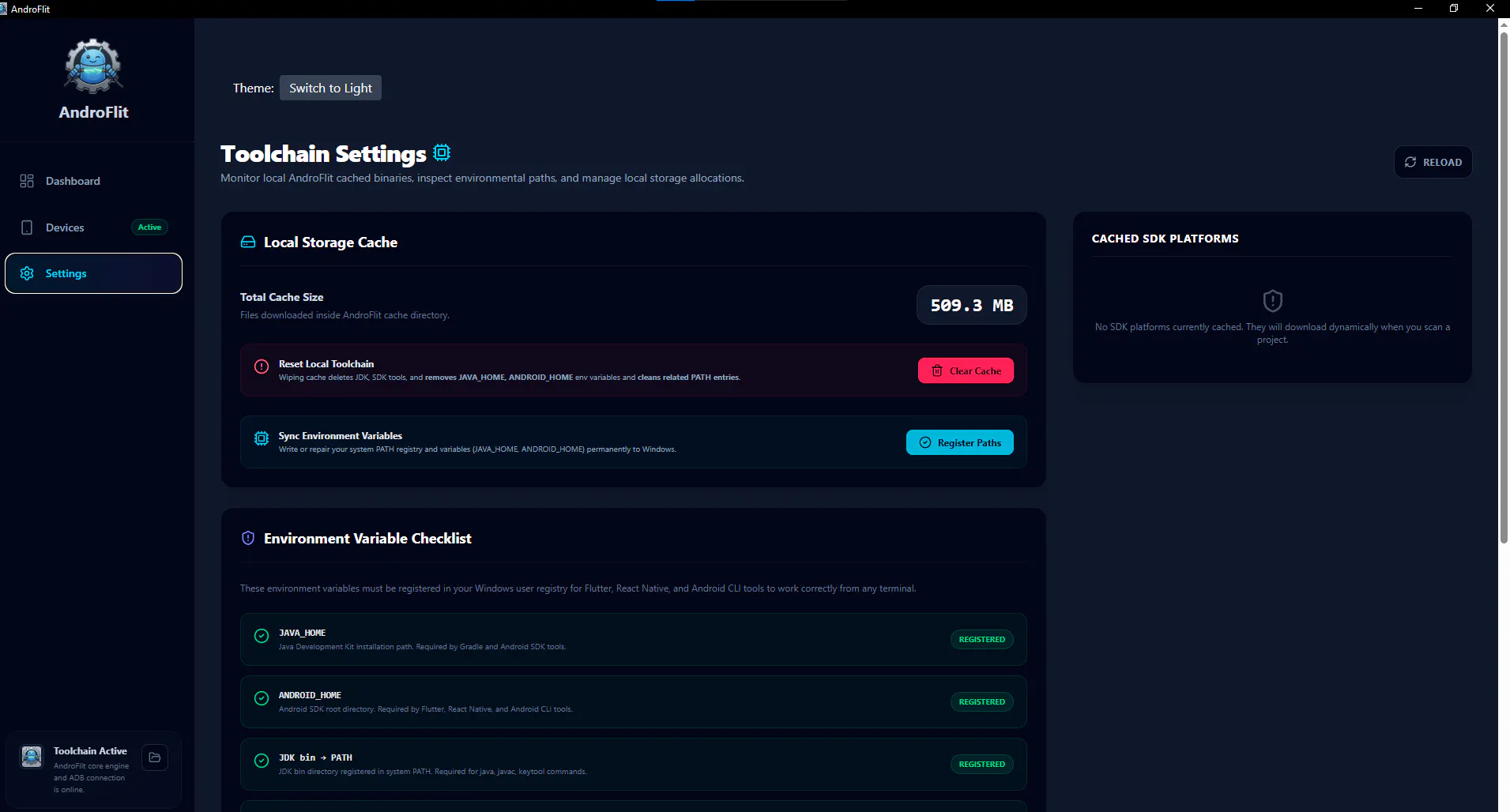The height and width of the screenshot is (812, 1510).
Task: Click the Toolchain Settings heading
Action: [x=323, y=153]
